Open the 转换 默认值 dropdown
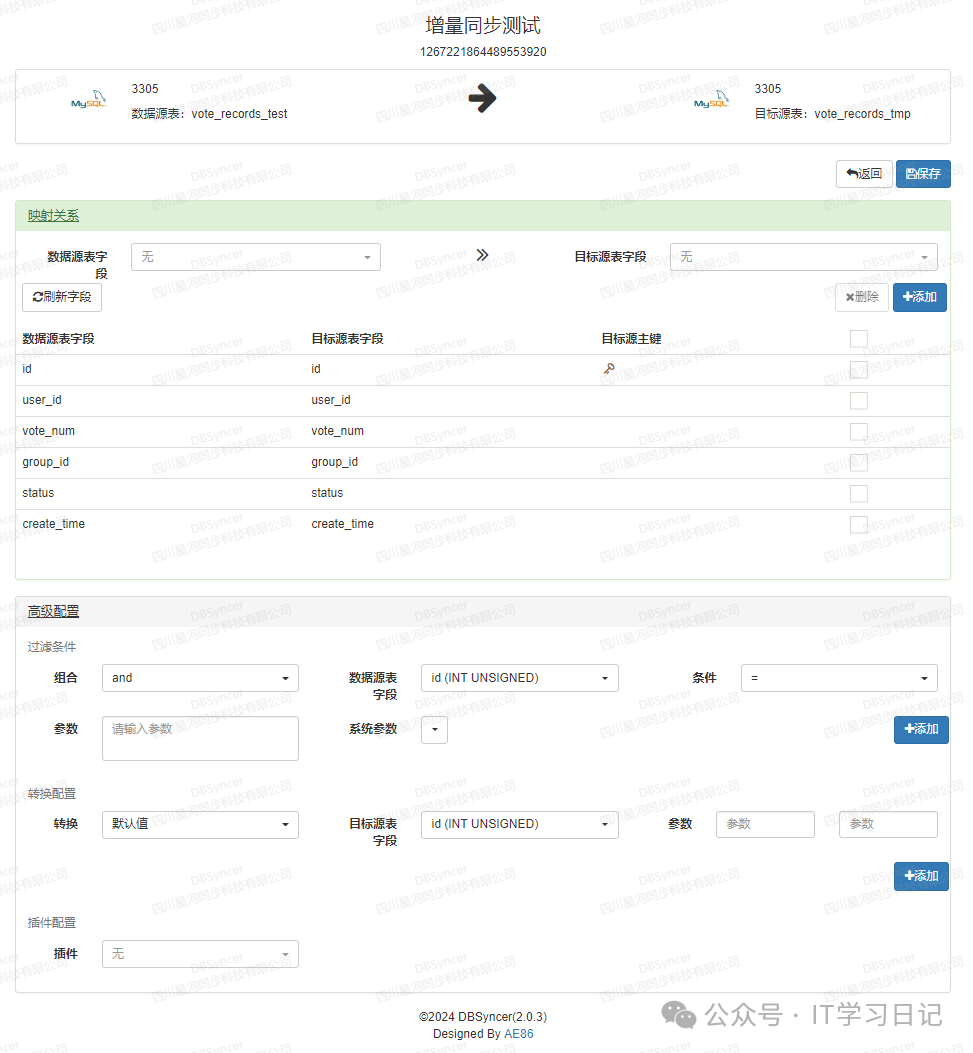This screenshot has width=973, height=1053. point(200,824)
